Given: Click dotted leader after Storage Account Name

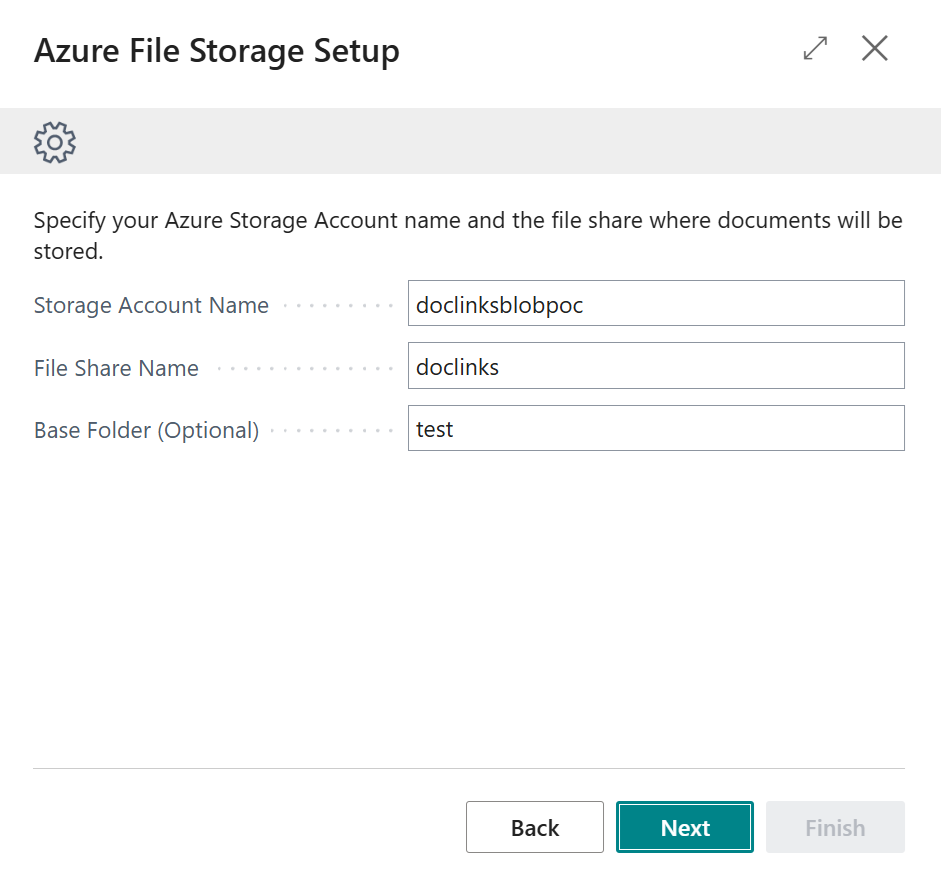Looking at the screenshot, I should [x=338, y=306].
